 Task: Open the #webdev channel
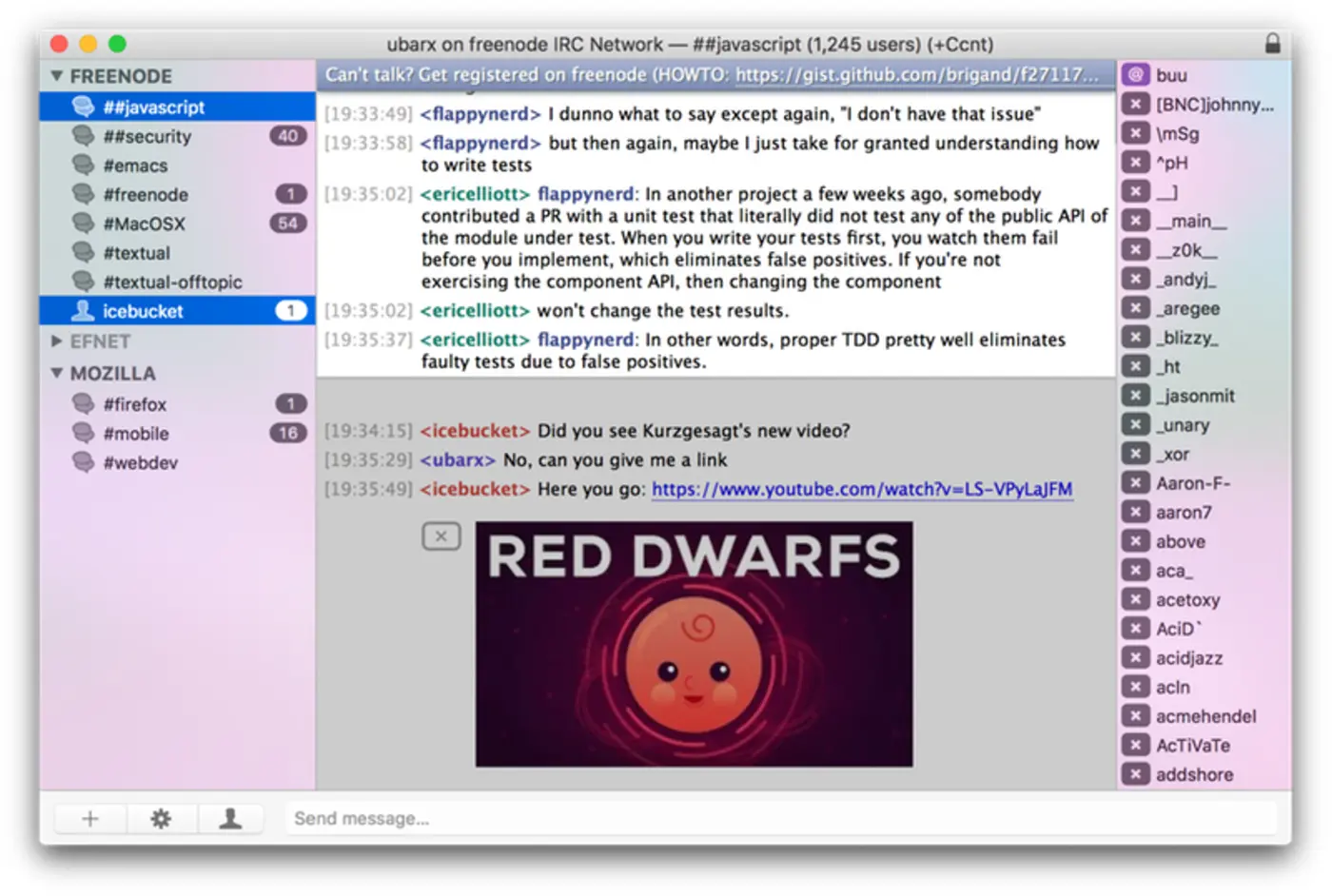(177, 462)
